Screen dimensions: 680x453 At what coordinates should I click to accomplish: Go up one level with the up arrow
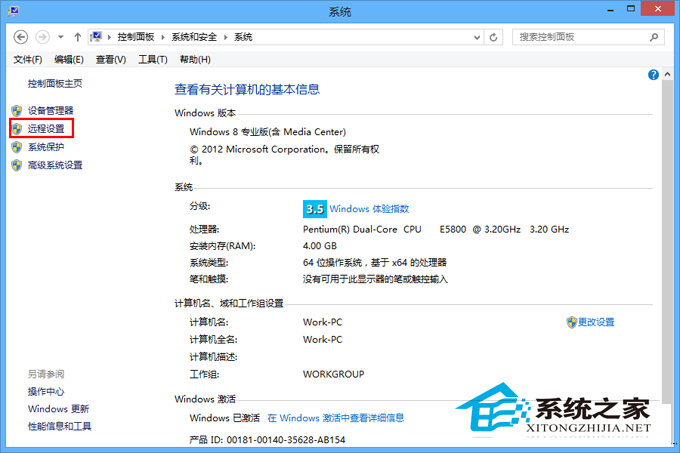[78, 37]
